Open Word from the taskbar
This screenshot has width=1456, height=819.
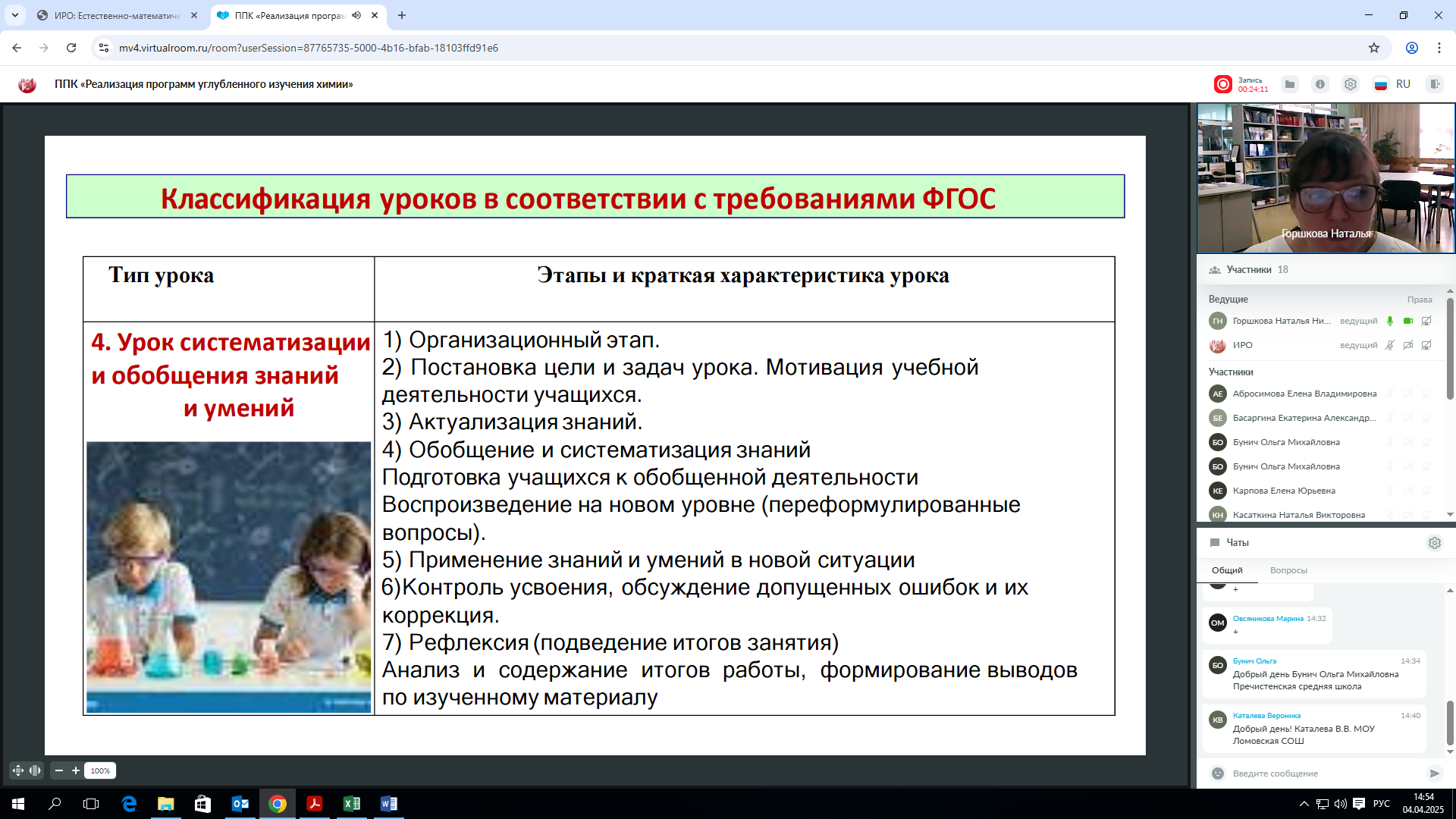pyautogui.click(x=388, y=804)
